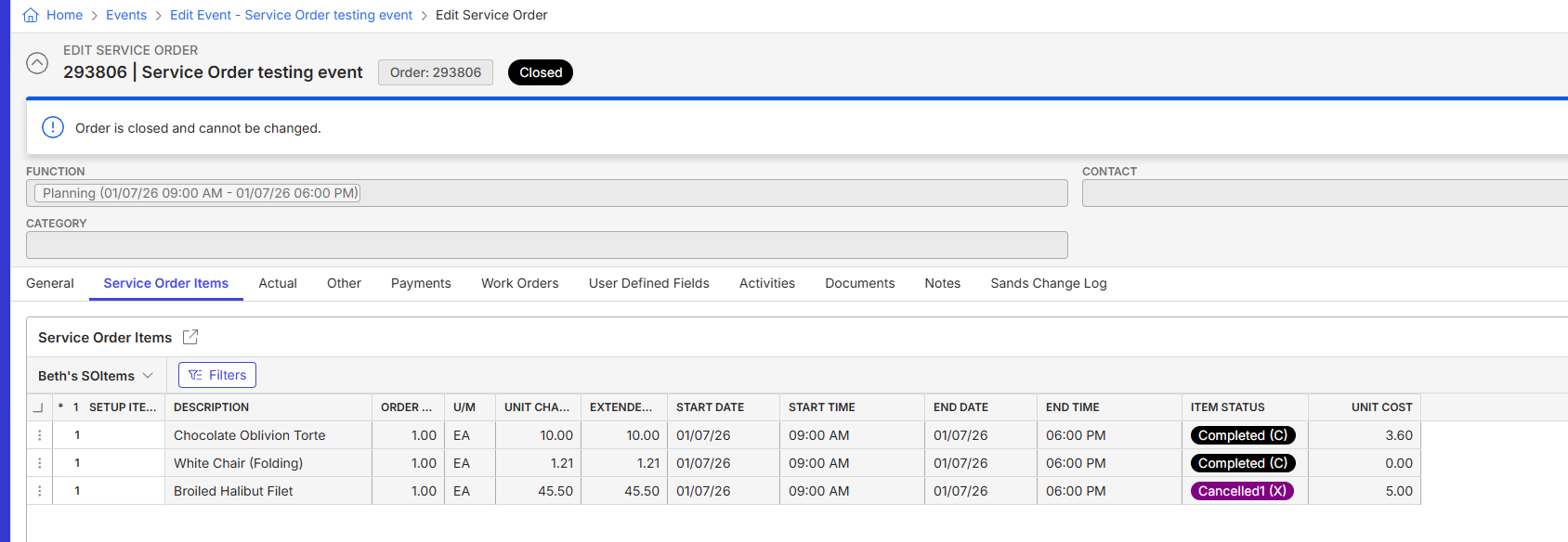This screenshot has width=1568, height=542.
Task: Sort by the Start Date column header
Action: [x=724, y=407]
